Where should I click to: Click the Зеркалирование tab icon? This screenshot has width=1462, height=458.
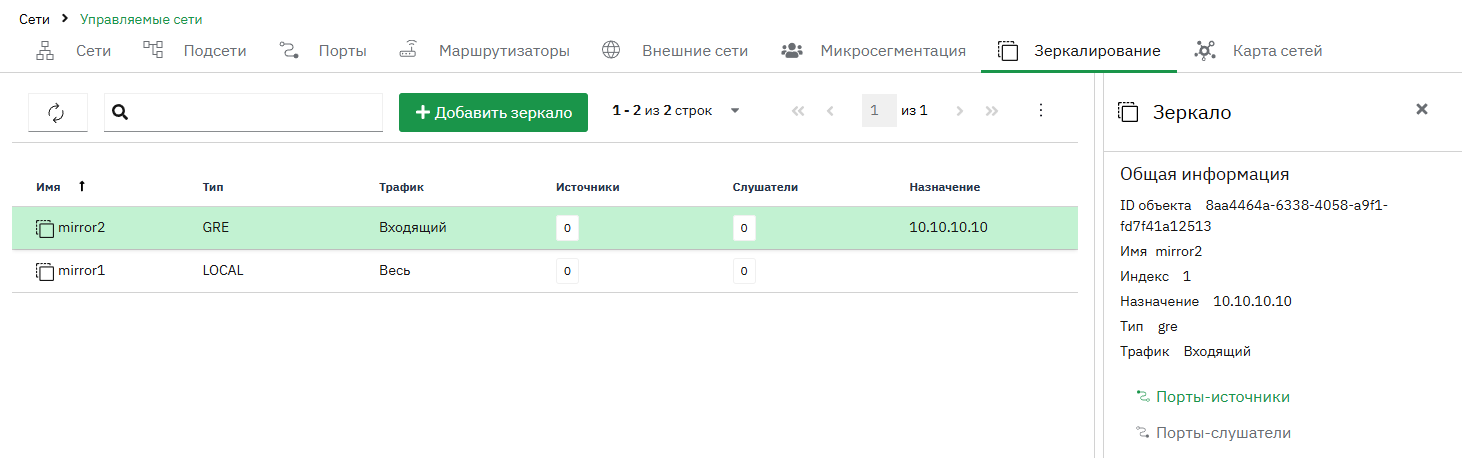coord(1008,51)
